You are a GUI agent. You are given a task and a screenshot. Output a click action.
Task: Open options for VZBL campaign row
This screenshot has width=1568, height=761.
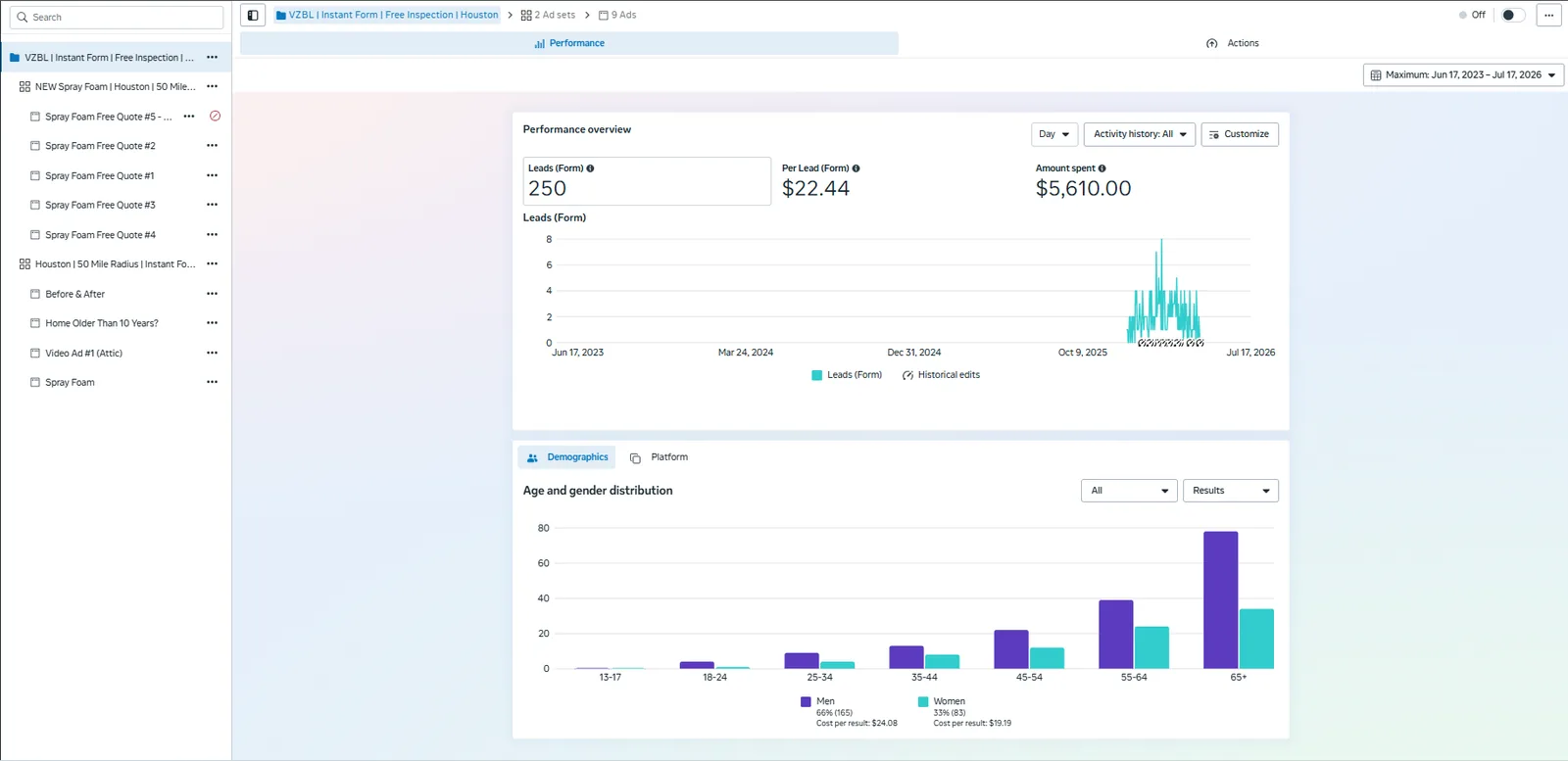tap(212, 58)
